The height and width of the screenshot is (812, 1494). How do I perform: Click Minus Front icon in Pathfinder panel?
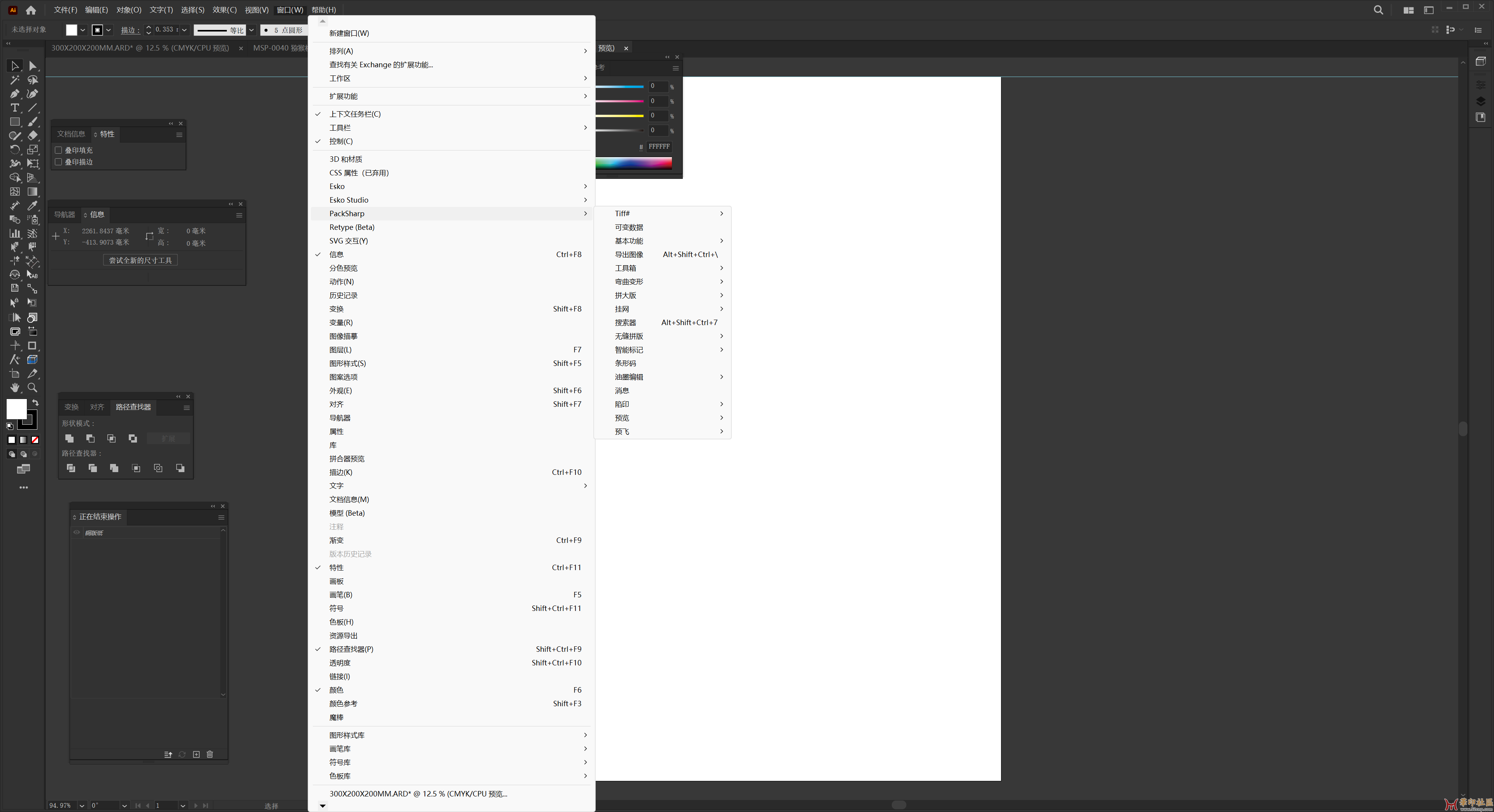tap(90, 439)
